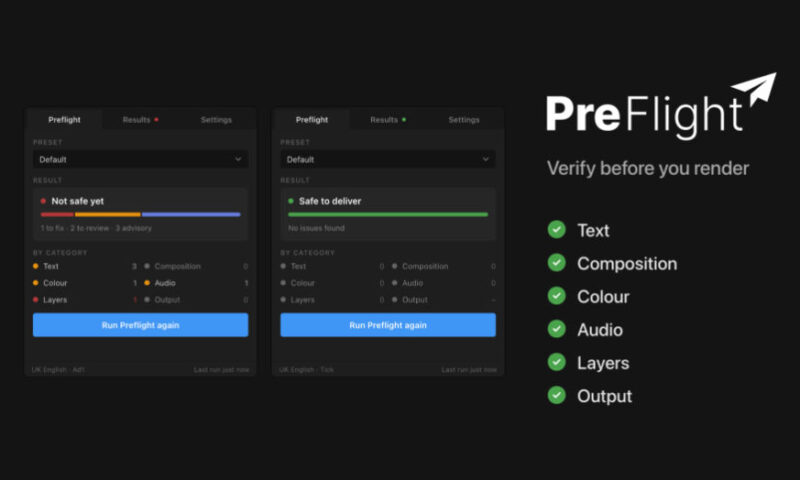
Task: Click "Last run just now" in Not safe yet panel
Action: [x=221, y=369]
